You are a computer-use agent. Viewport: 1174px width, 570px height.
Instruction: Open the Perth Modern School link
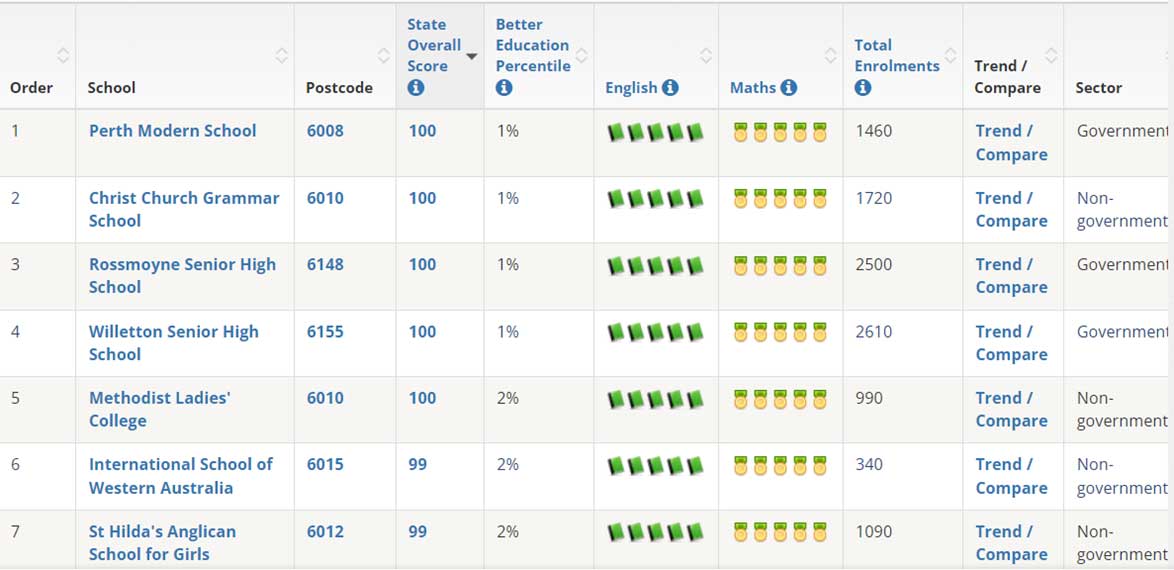[172, 131]
